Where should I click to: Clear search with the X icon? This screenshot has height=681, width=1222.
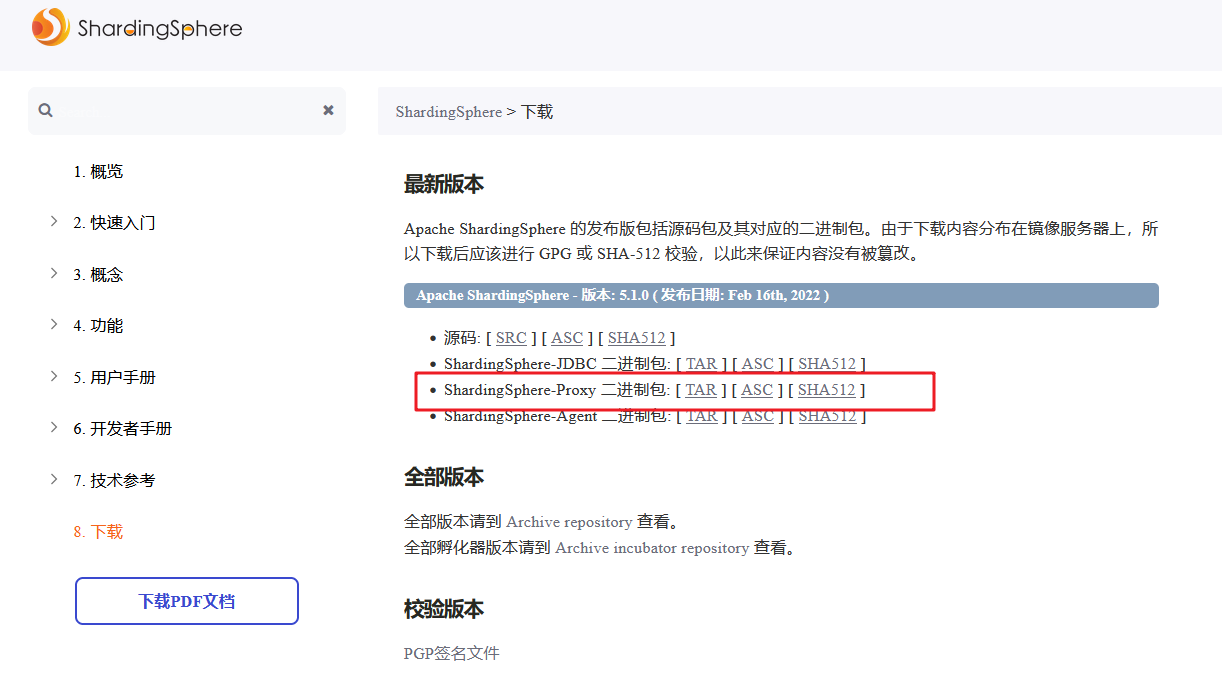coord(328,110)
